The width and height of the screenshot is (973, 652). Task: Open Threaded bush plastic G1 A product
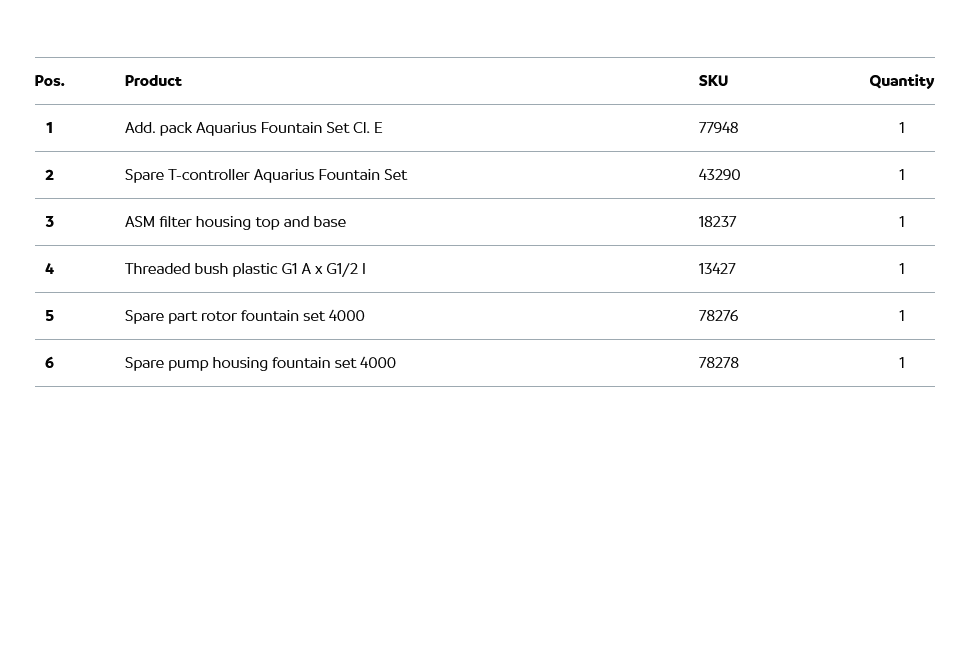(x=245, y=269)
